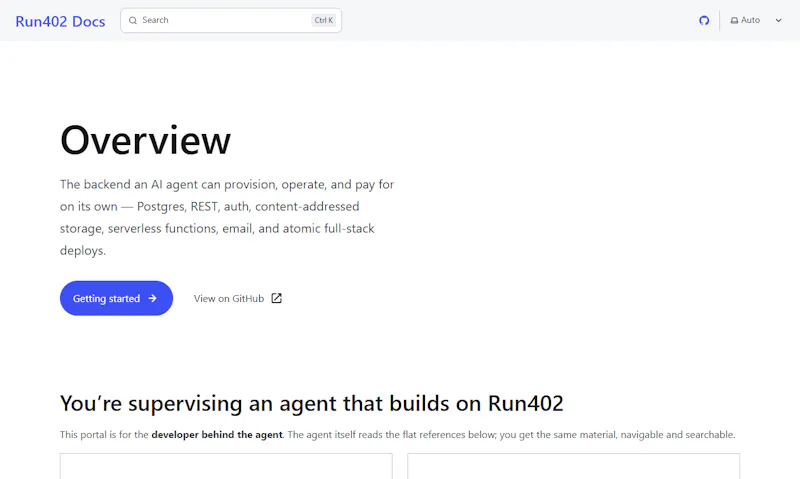Image resolution: width=800 pixels, height=479 pixels.
Task: Click the Getting started button
Action: click(116, 298)
